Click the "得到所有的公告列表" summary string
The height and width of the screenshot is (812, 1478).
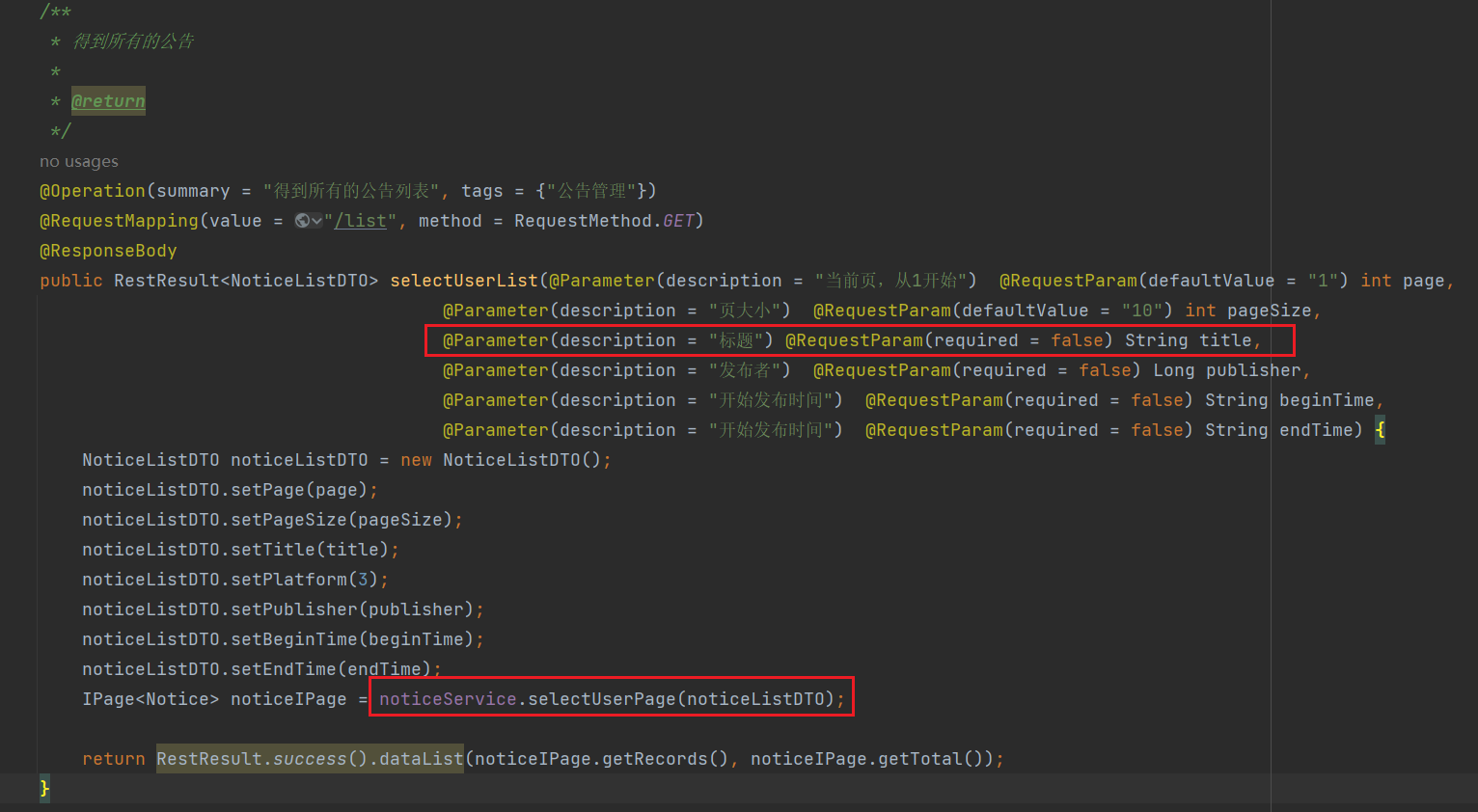coord(352,191)
